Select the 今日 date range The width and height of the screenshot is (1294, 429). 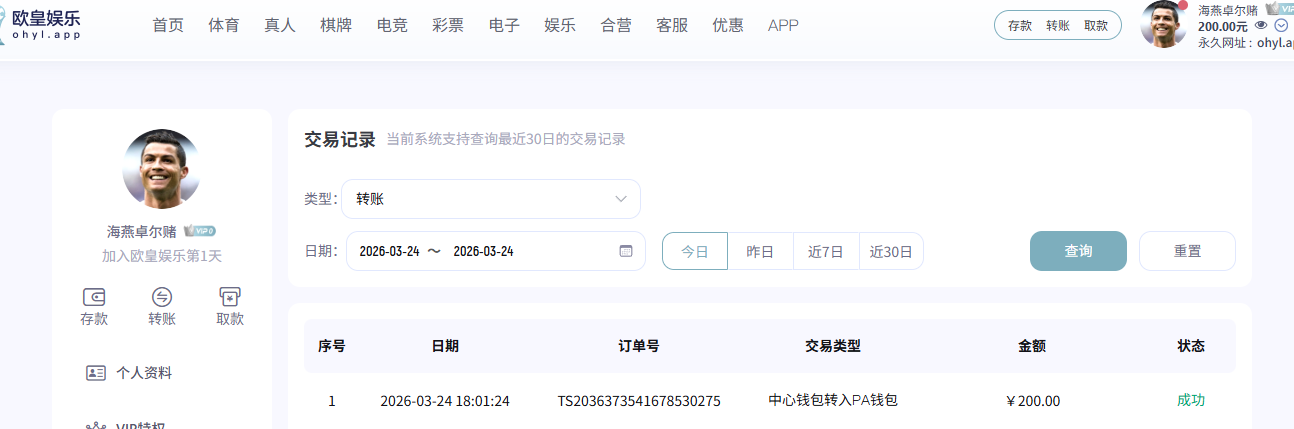pyautogui.click(x=695, y=251)
